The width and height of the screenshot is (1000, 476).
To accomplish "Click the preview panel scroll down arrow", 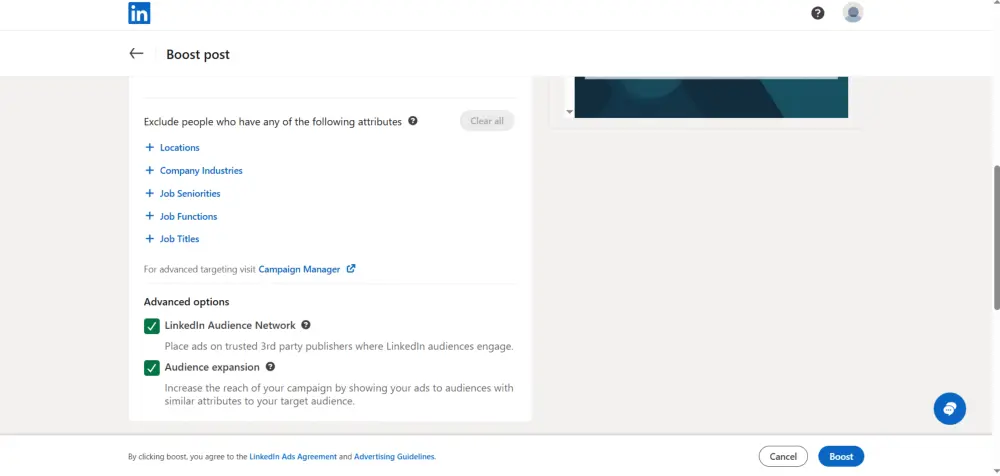I will [x=570, y=112].
